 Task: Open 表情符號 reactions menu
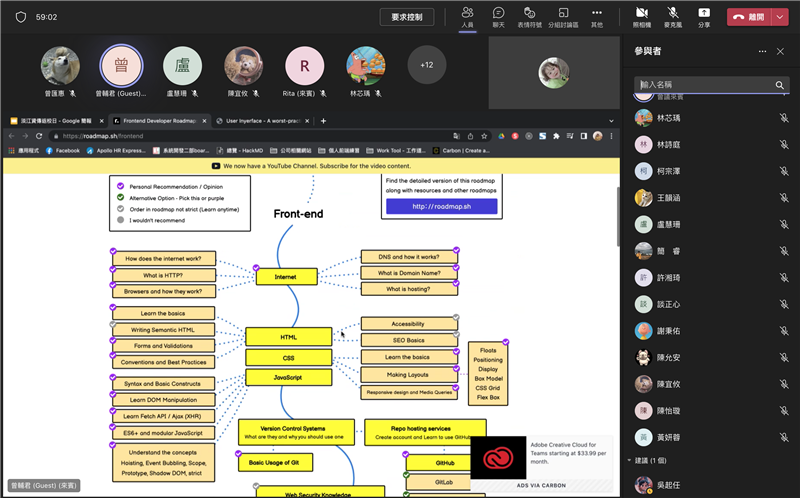[x=530, y=16]
